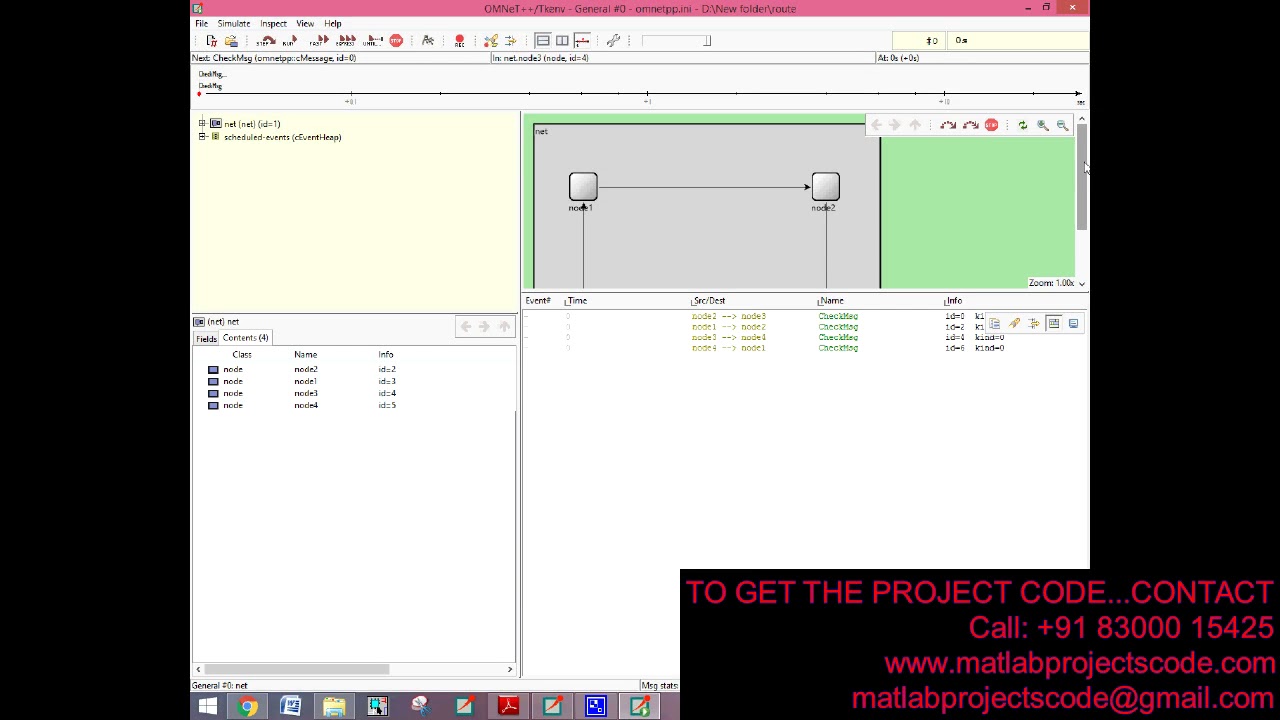Select the node1 module on the canvas

pyautogui.click(x=583, y=187)
